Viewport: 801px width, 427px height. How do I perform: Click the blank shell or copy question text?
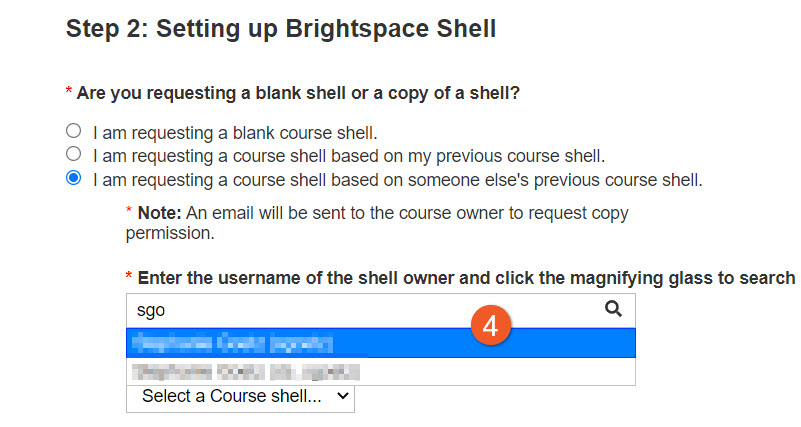pos(298,93)
